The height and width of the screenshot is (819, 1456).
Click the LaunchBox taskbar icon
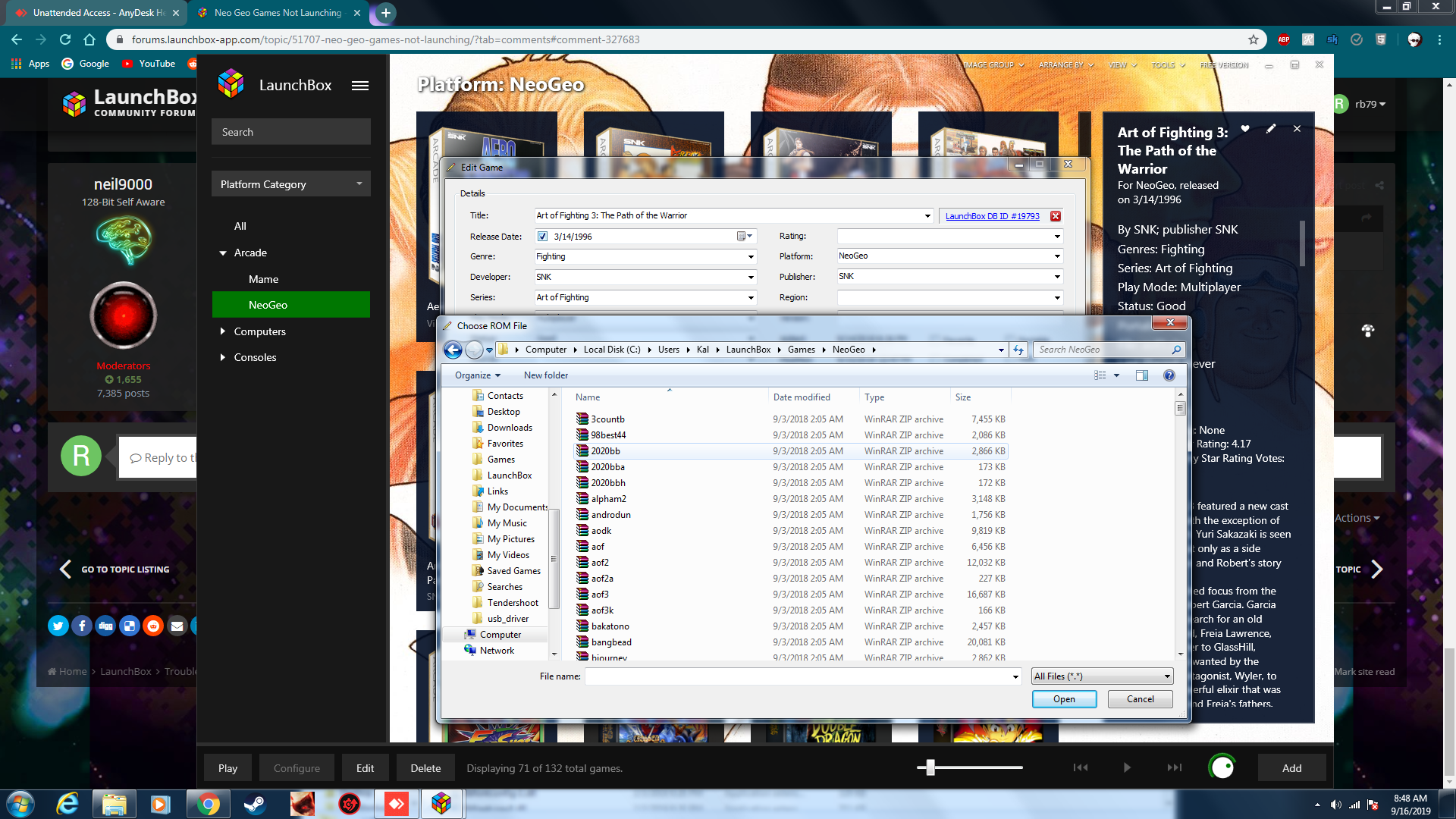(x=441, y=804)
